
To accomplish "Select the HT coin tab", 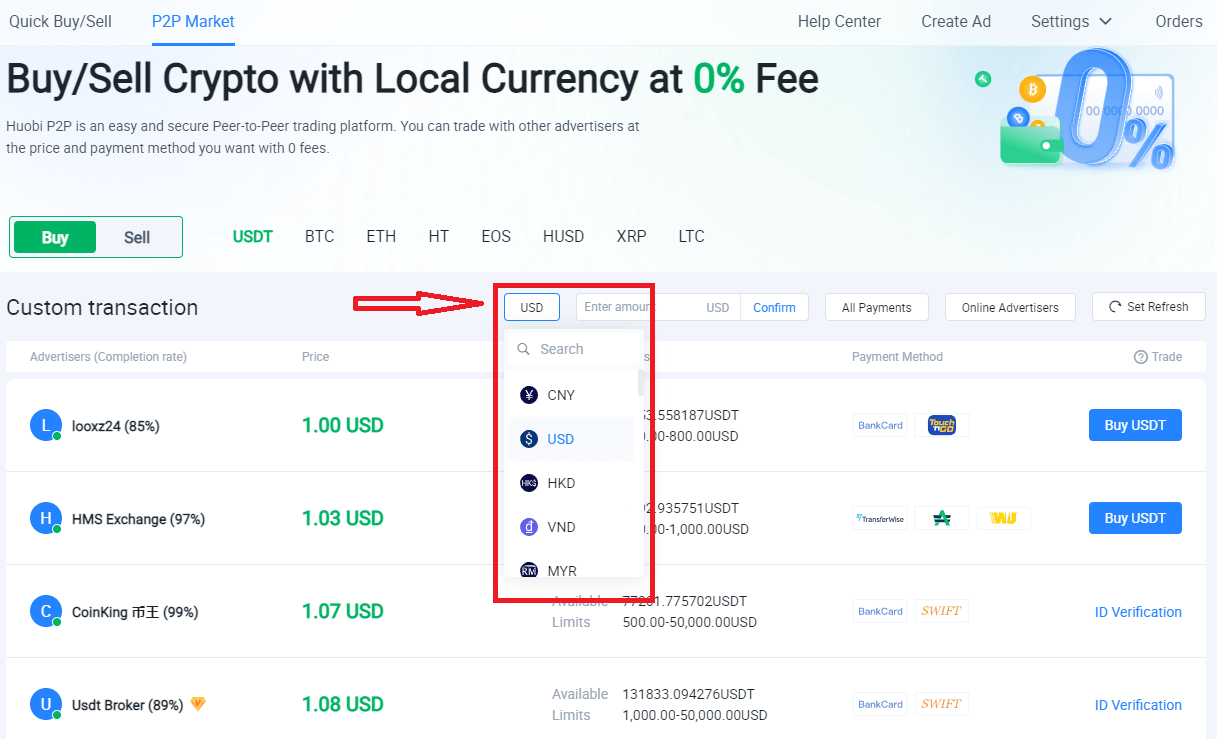I will pyautogui.click(x=439, y=237).
